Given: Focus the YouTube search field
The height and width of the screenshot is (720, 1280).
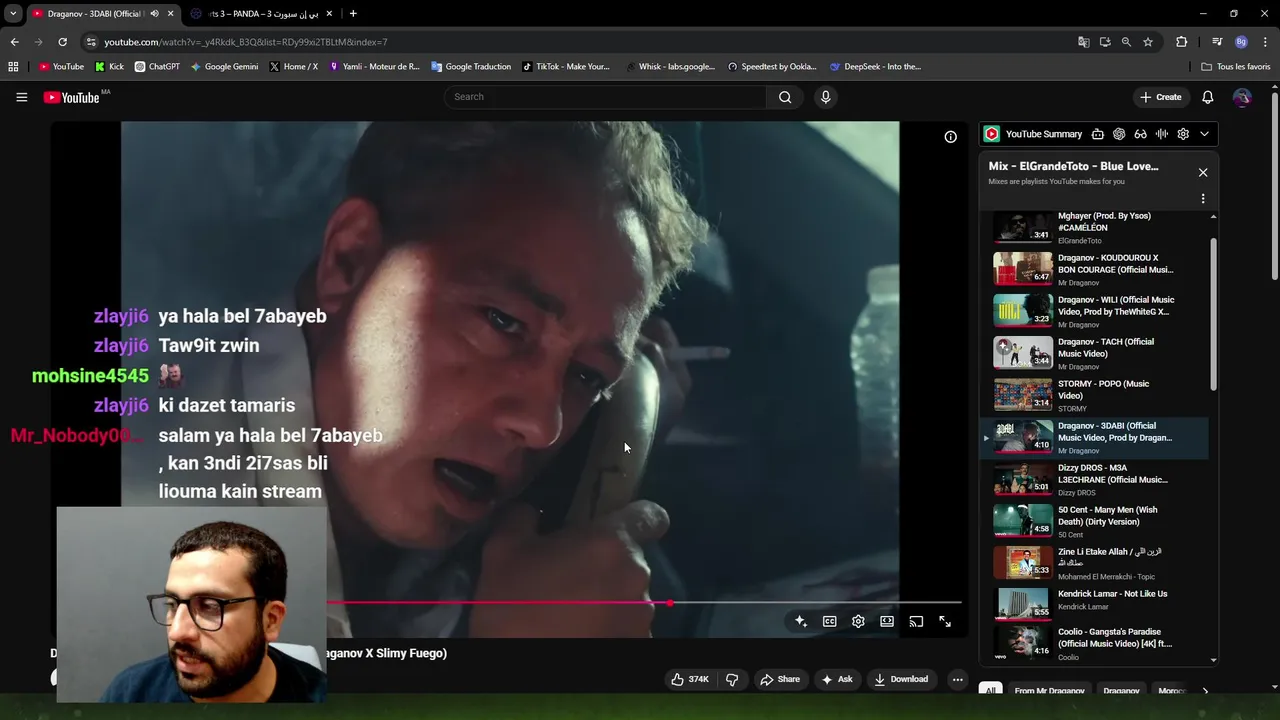Looking at the screenshot, I should [x=605, y=97].
